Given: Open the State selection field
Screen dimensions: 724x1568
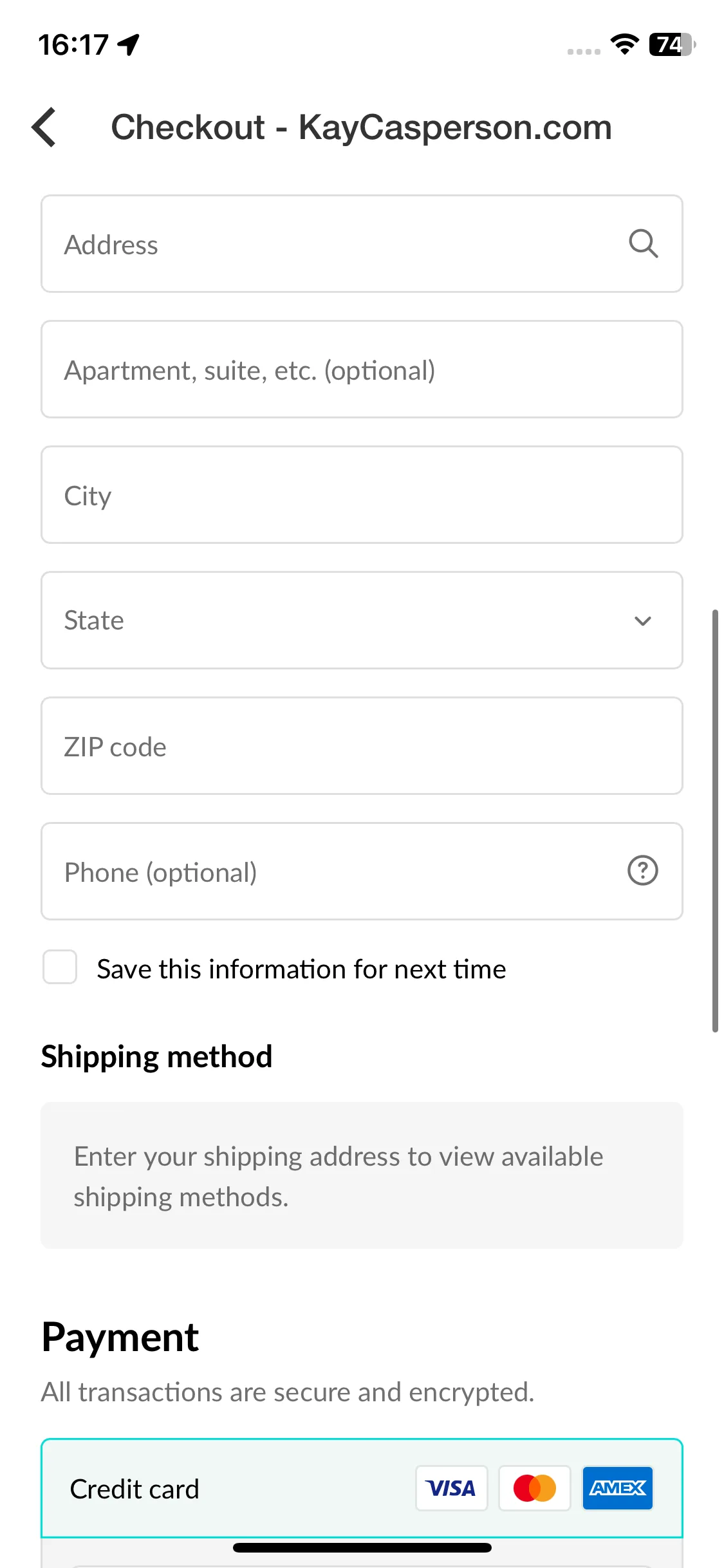Looking at the screenshot, I should tap(362, 621).
